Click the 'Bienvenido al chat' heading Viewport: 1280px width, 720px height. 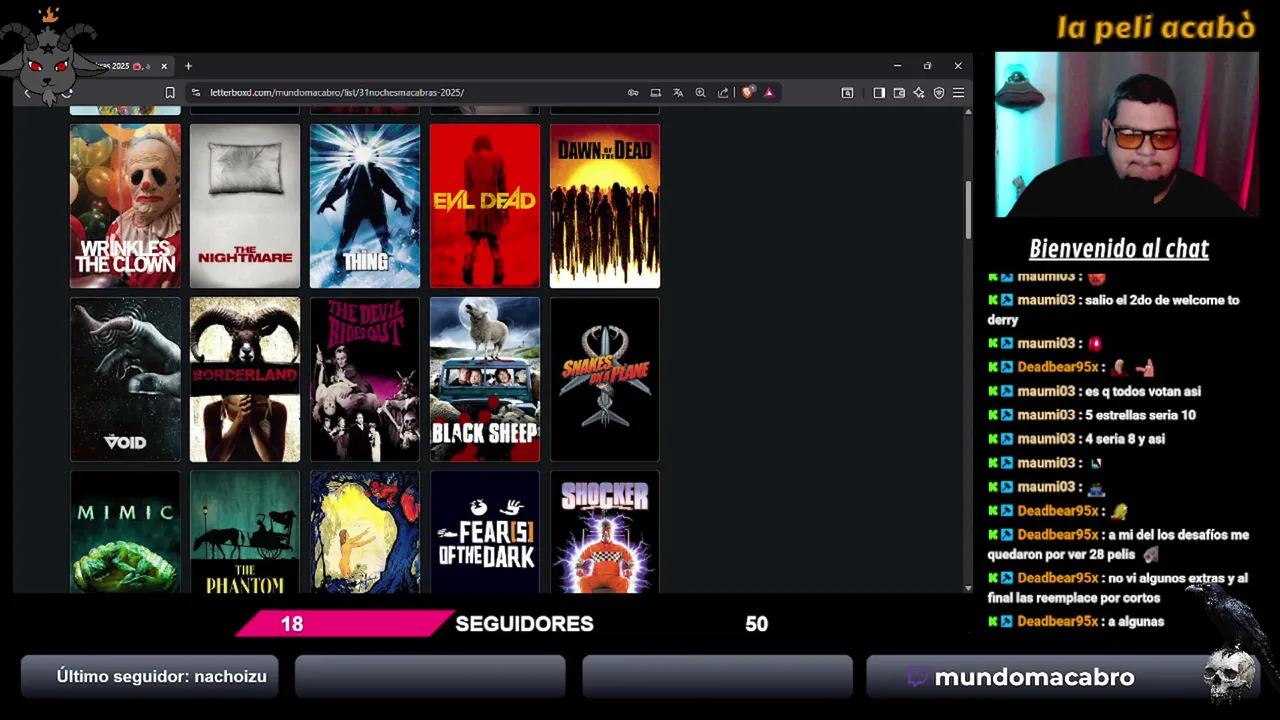tap(1119, 249)
